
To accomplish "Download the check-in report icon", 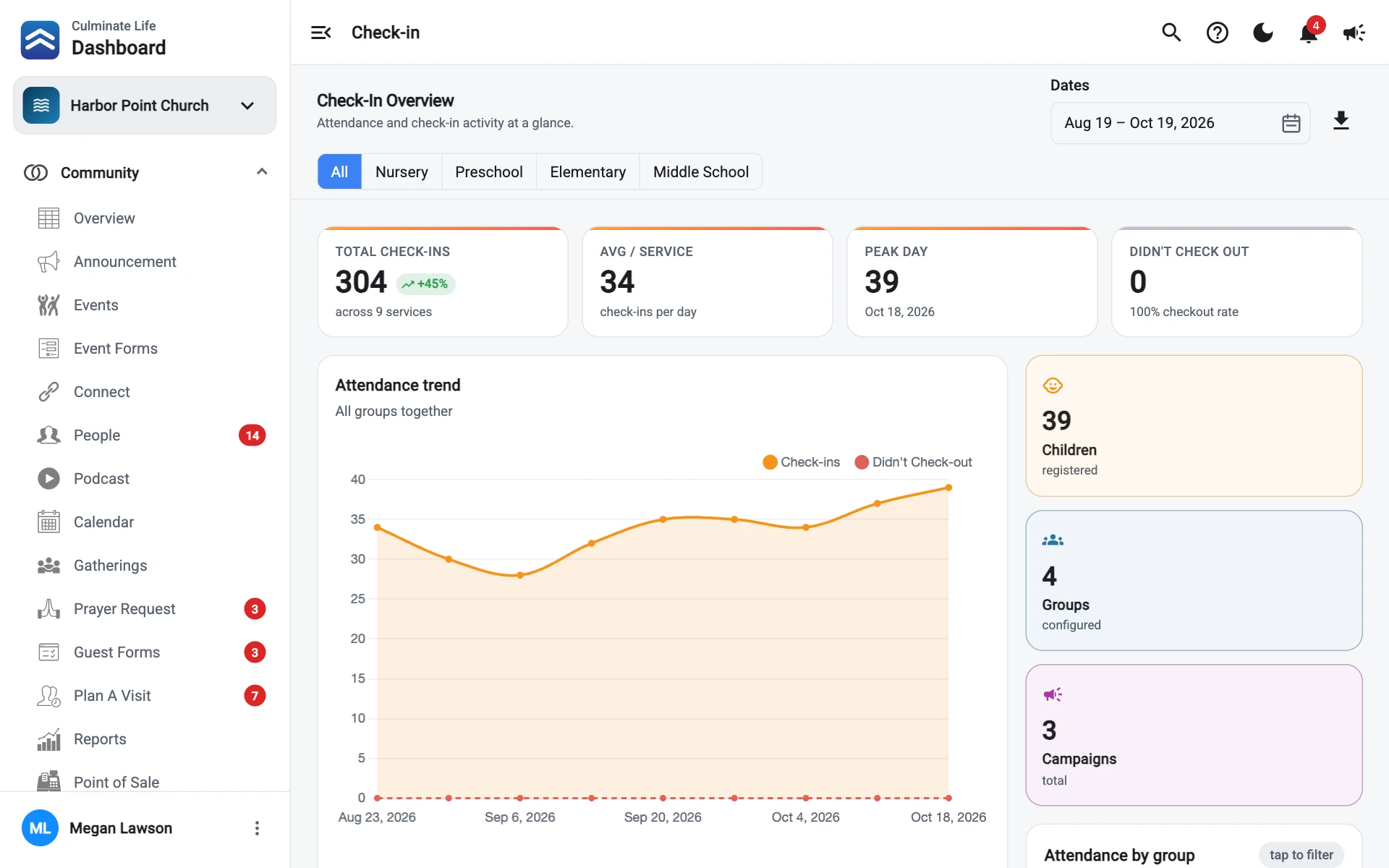I will [1341, 121].
